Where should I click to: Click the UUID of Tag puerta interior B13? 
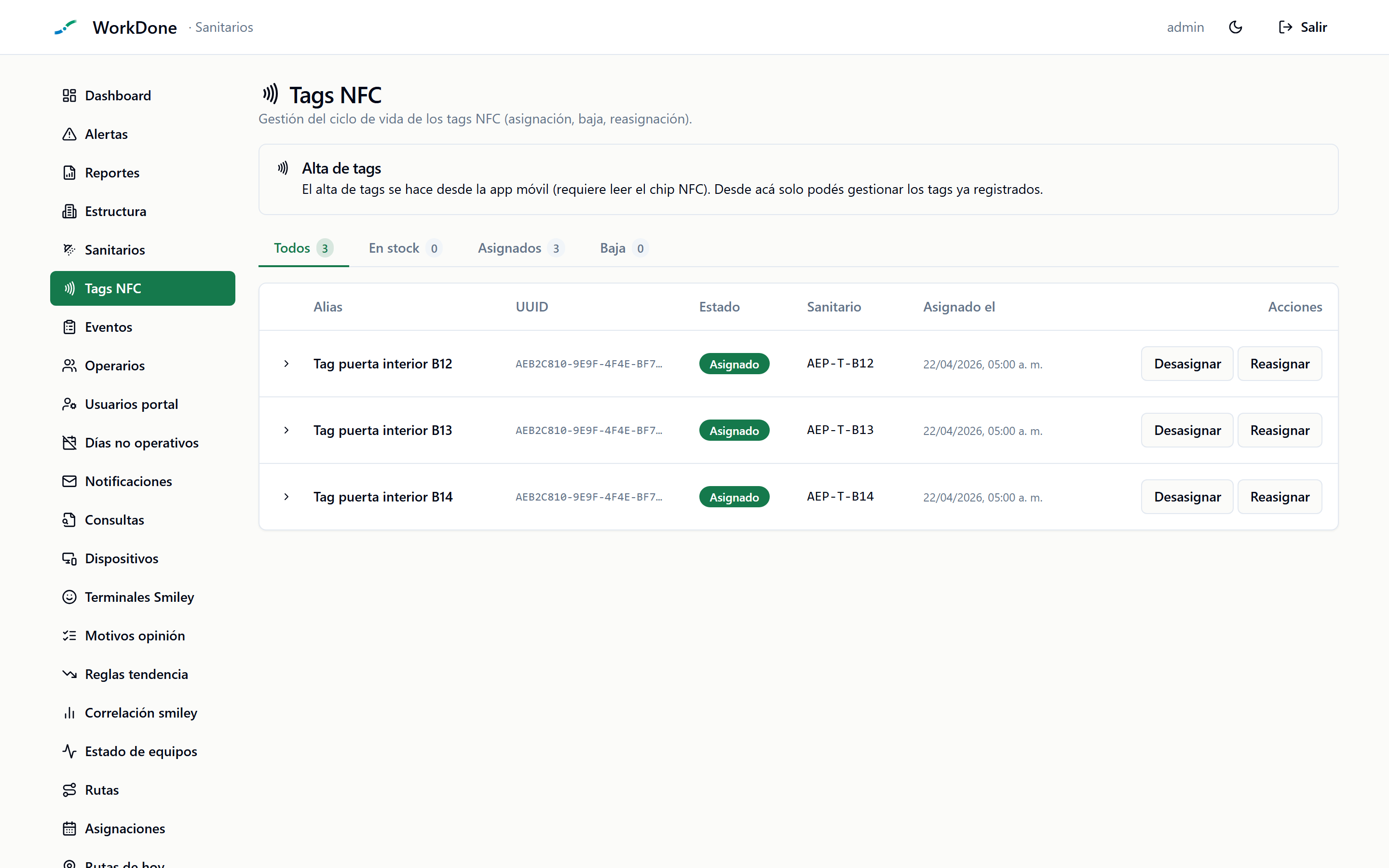coord(589,431)
